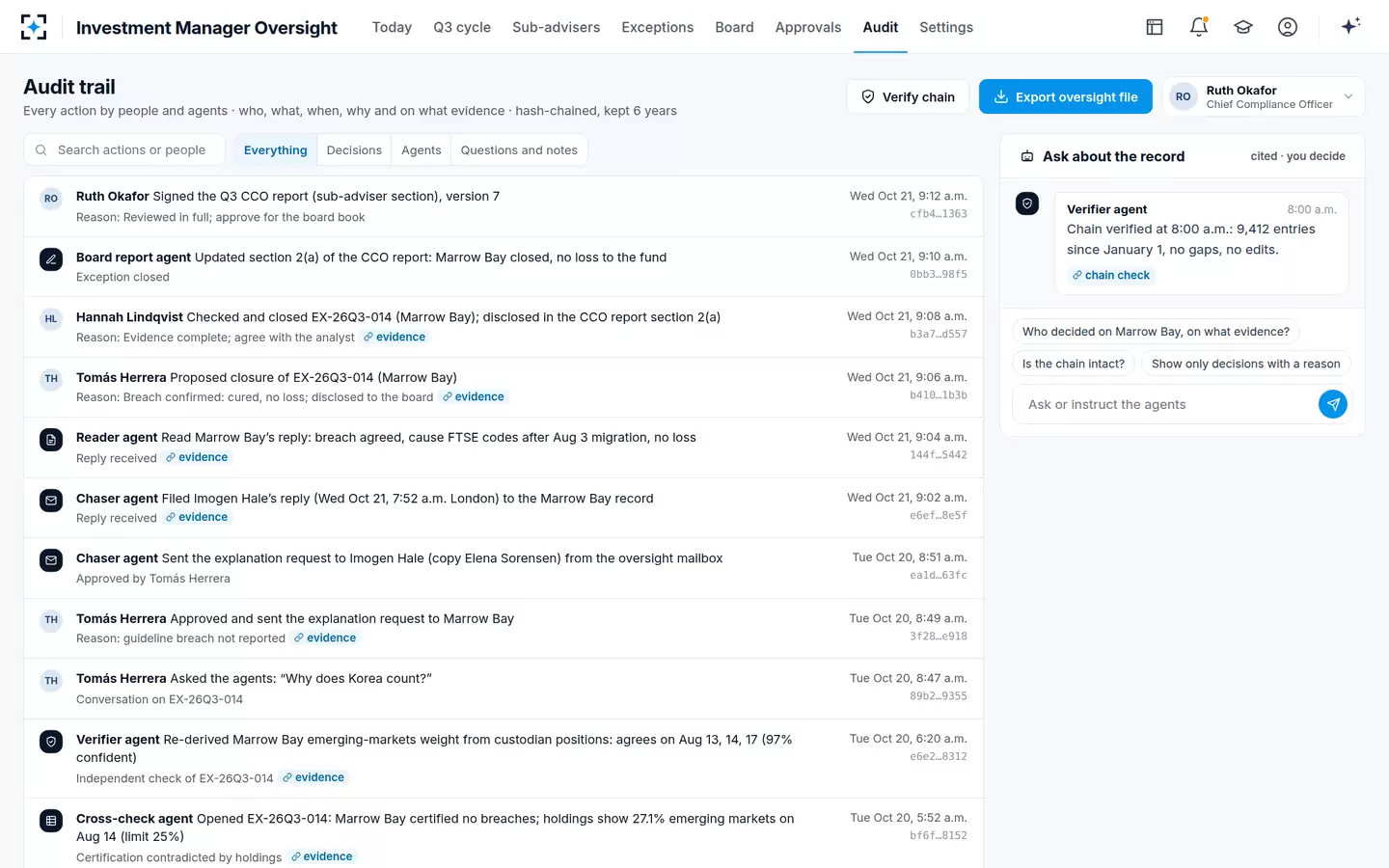The width and height of the screenshot is (1389, 868).
Task: Click the graduation cap help icon
Action: click(x=1243, y=27)
